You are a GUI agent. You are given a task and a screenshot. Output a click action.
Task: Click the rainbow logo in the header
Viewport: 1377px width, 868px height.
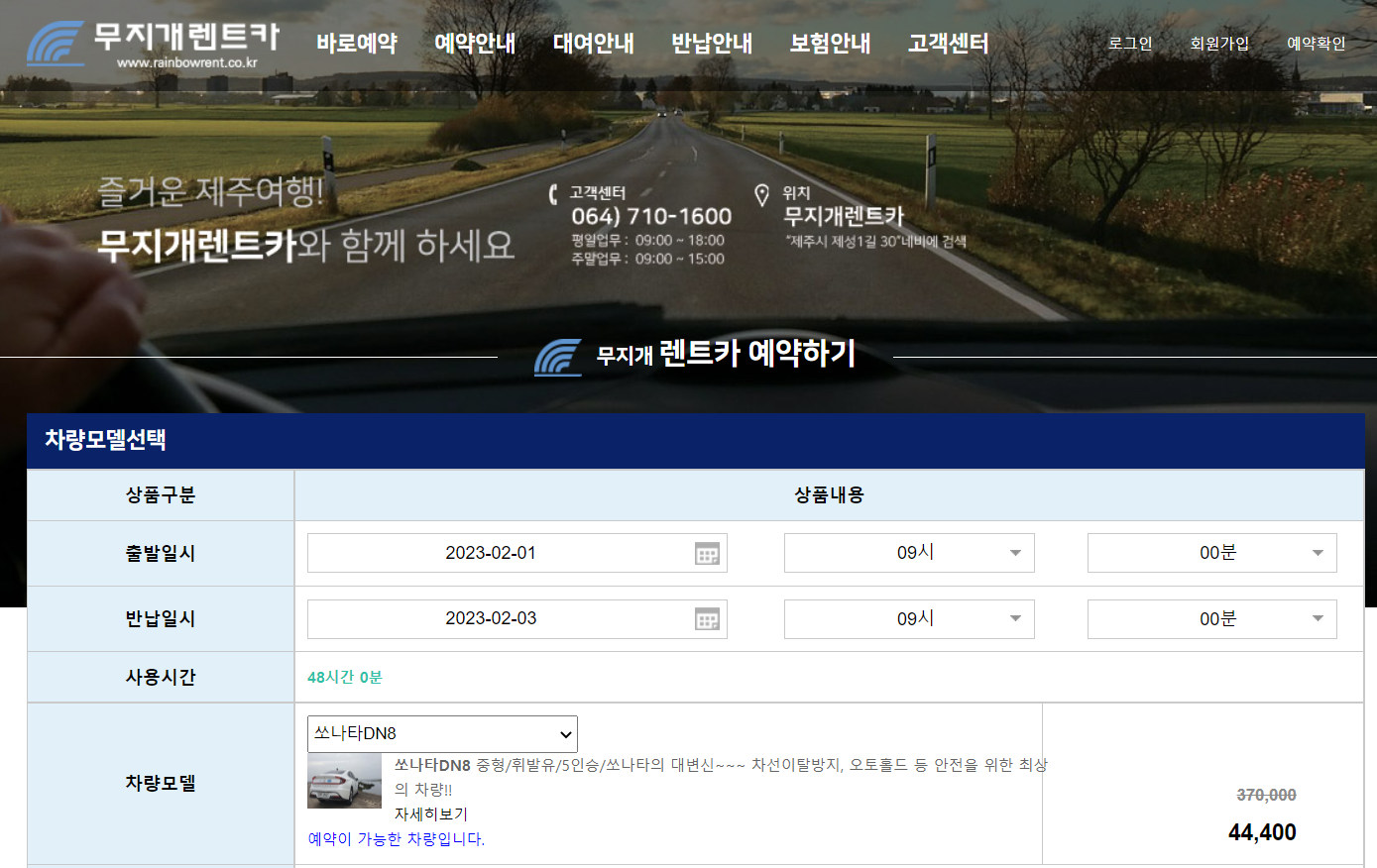pyautogui.click(x=55, y=43)
